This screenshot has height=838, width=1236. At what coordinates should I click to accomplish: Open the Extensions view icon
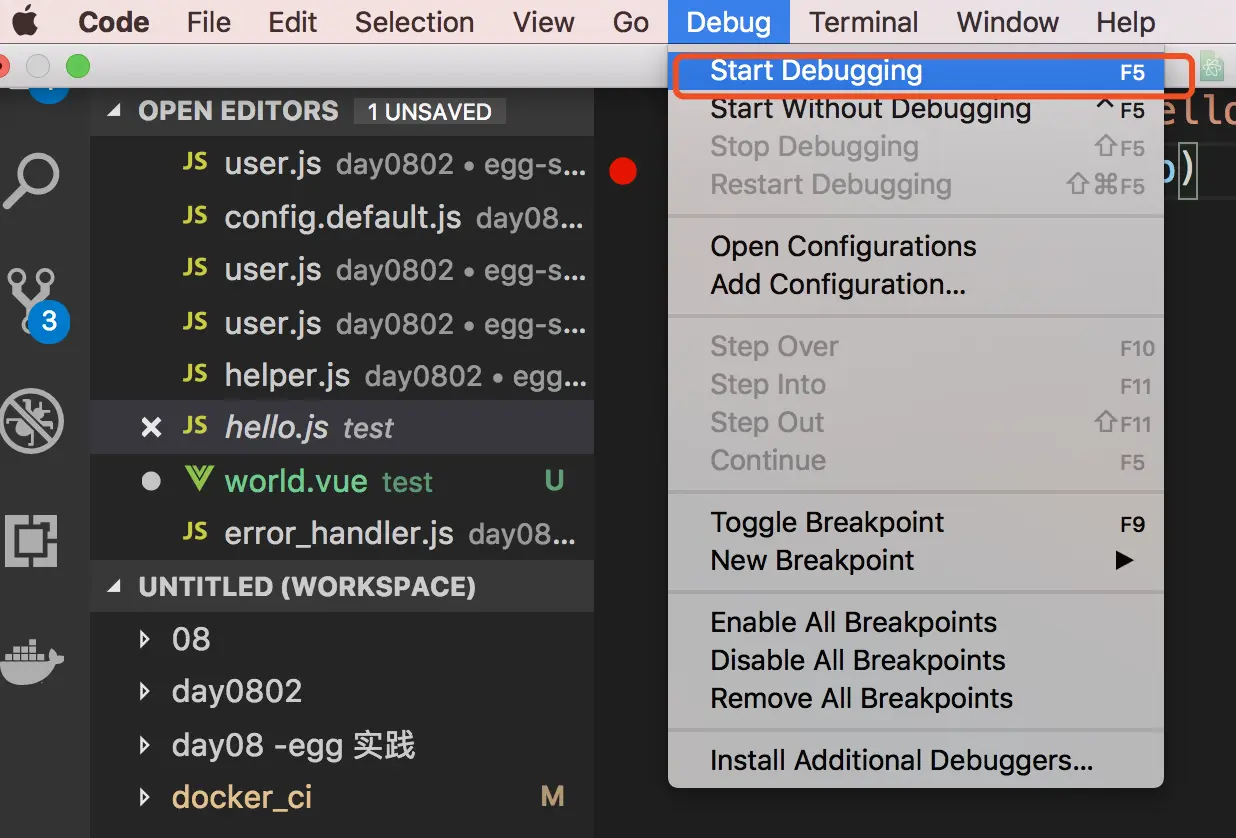tap(31, 541)
